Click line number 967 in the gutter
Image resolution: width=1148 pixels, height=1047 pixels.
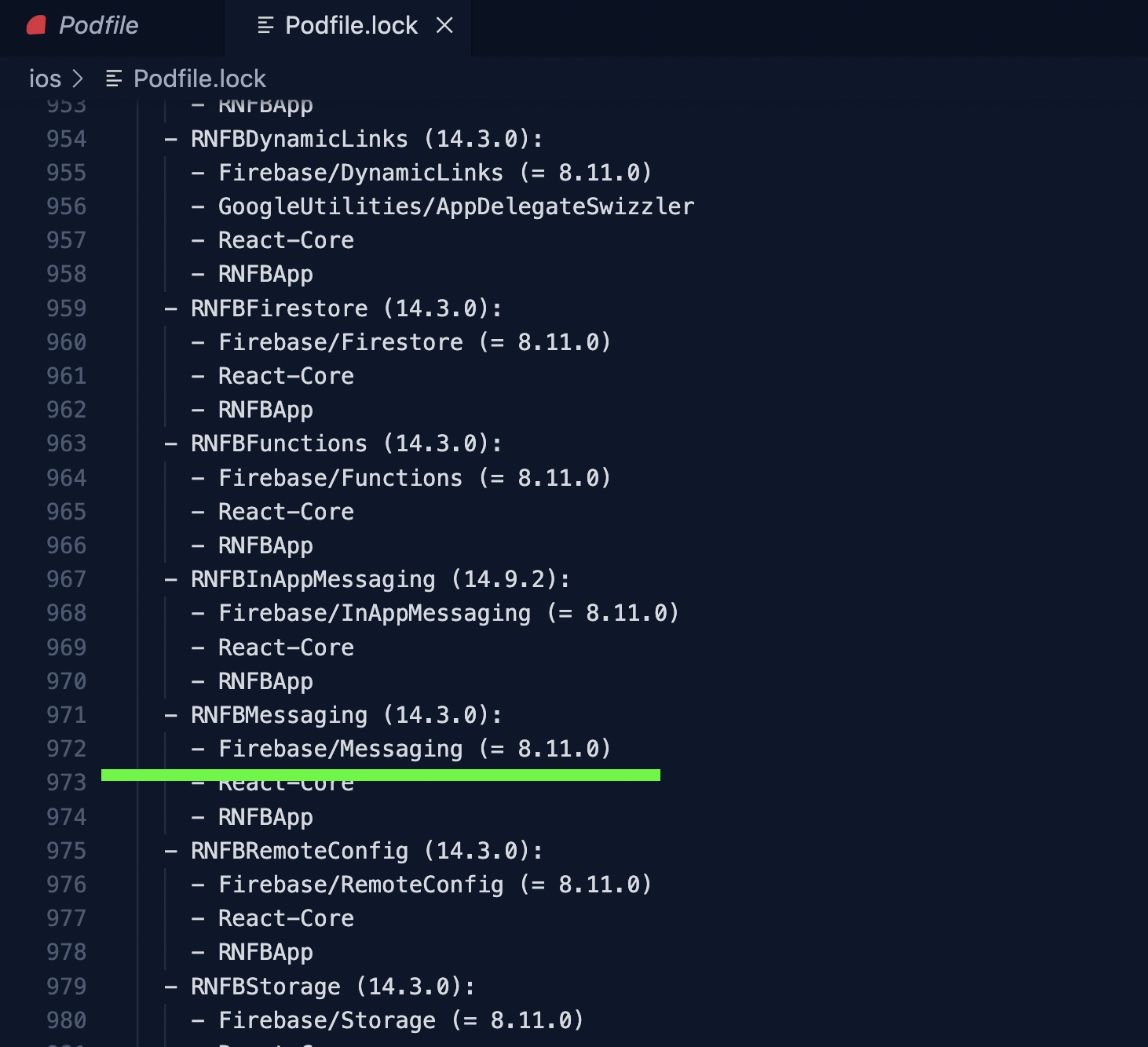tap(66, 579)
